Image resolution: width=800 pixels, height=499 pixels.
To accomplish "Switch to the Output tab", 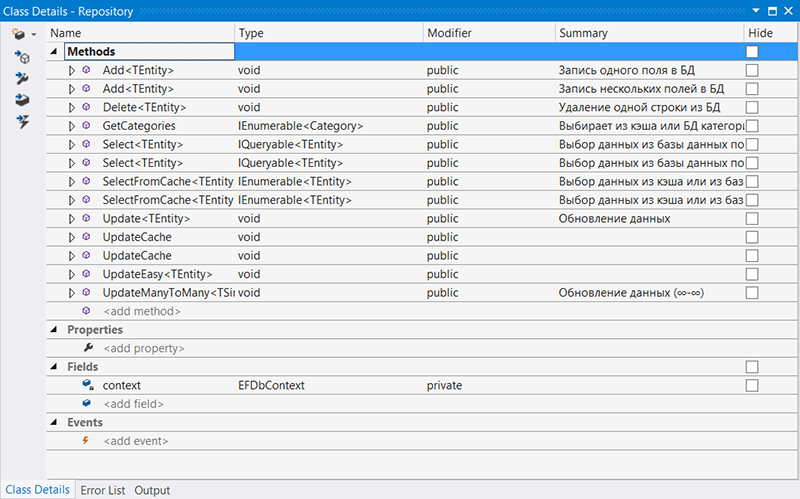I will click(x=152, y=490).
